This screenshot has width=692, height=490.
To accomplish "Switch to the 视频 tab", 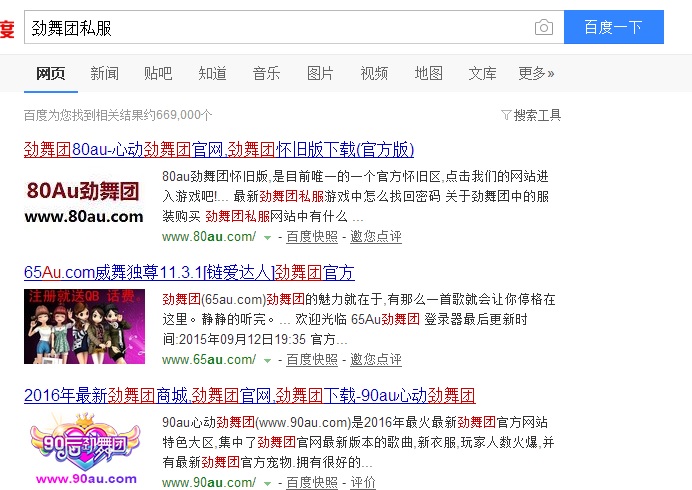I will coord(374,73).
